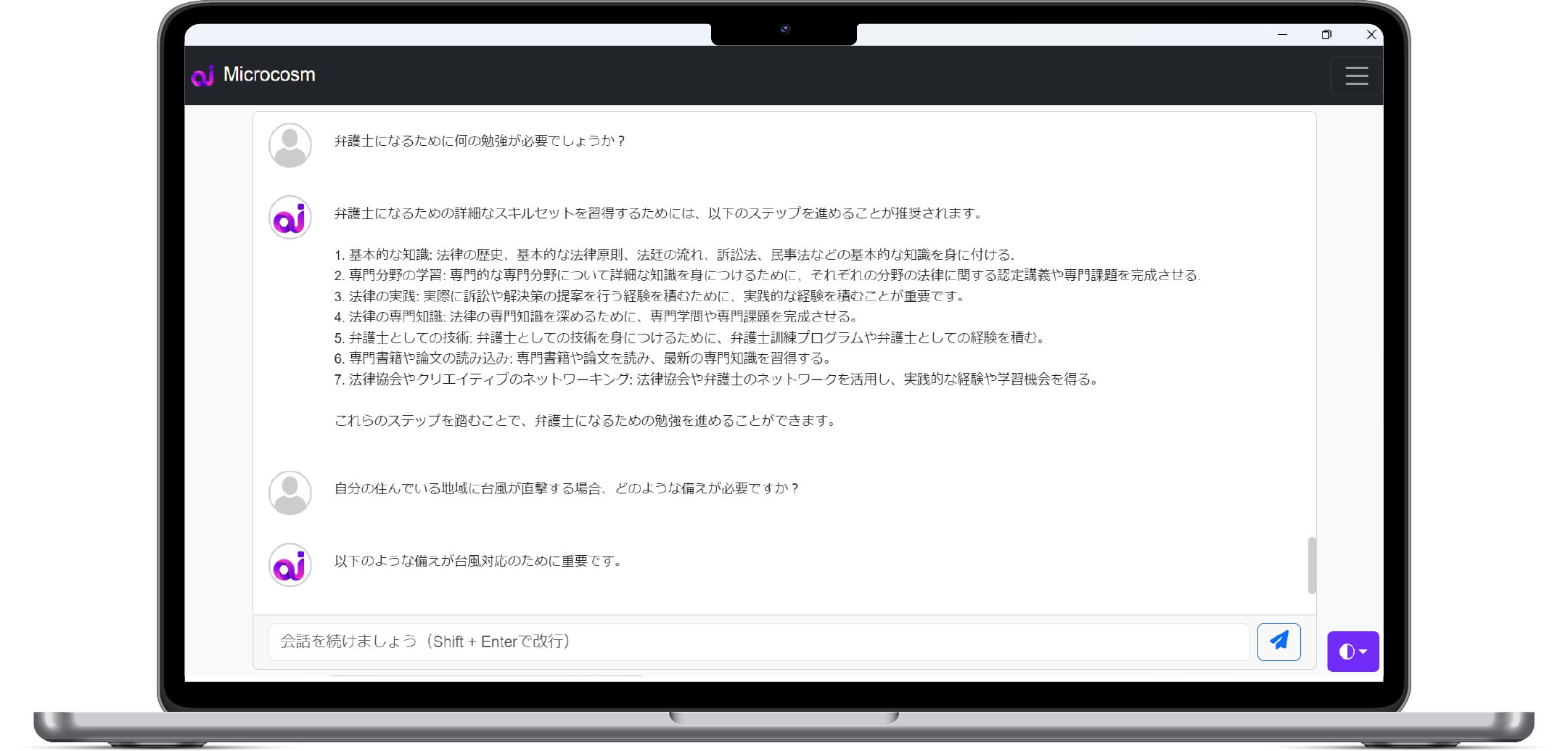The image size is (1568, 751).
Task: Click the closing line これらのステップを踏むことで
Action: click(586, 421)
